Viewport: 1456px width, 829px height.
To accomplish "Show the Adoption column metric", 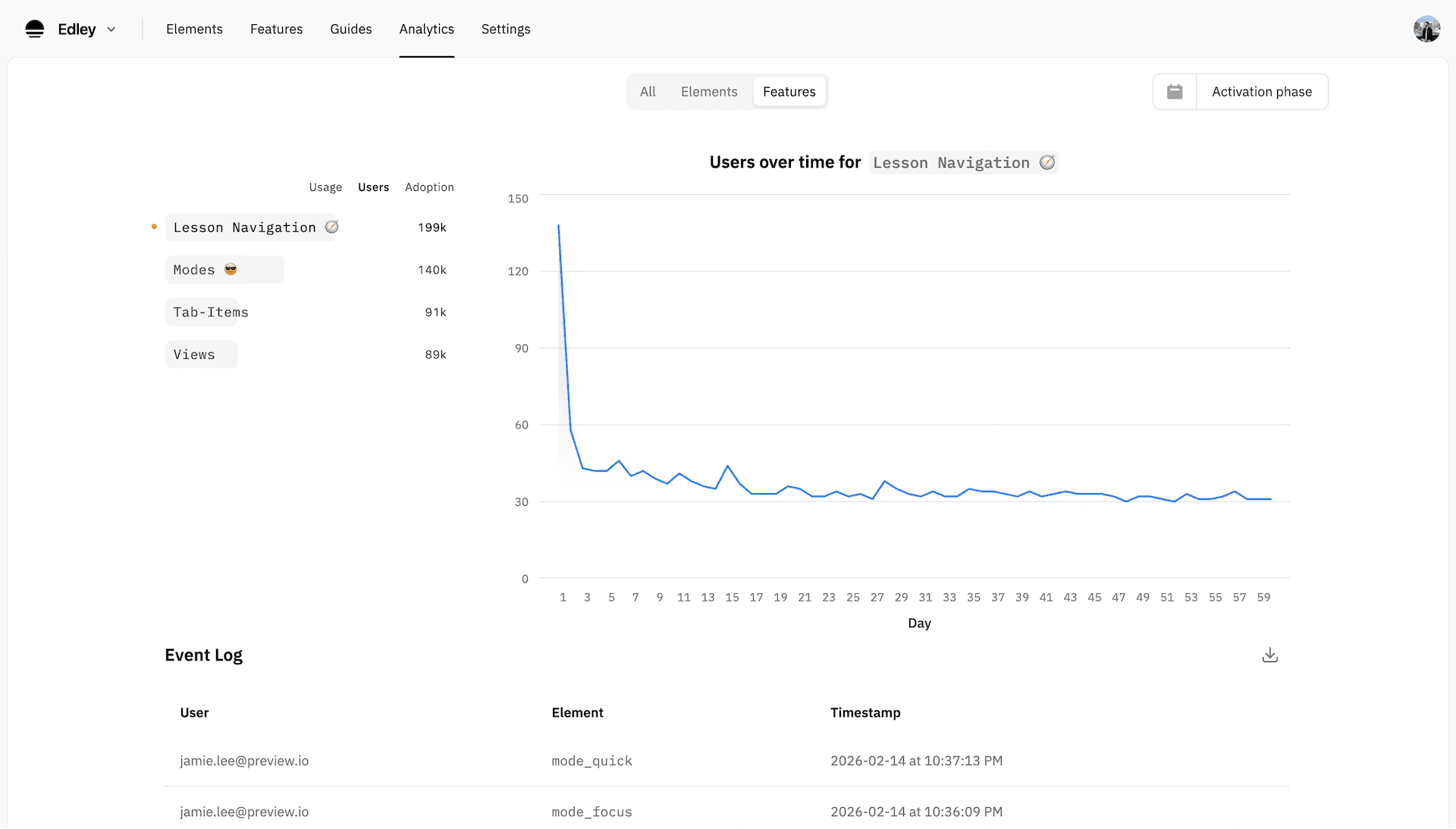I will click(429, 187).
